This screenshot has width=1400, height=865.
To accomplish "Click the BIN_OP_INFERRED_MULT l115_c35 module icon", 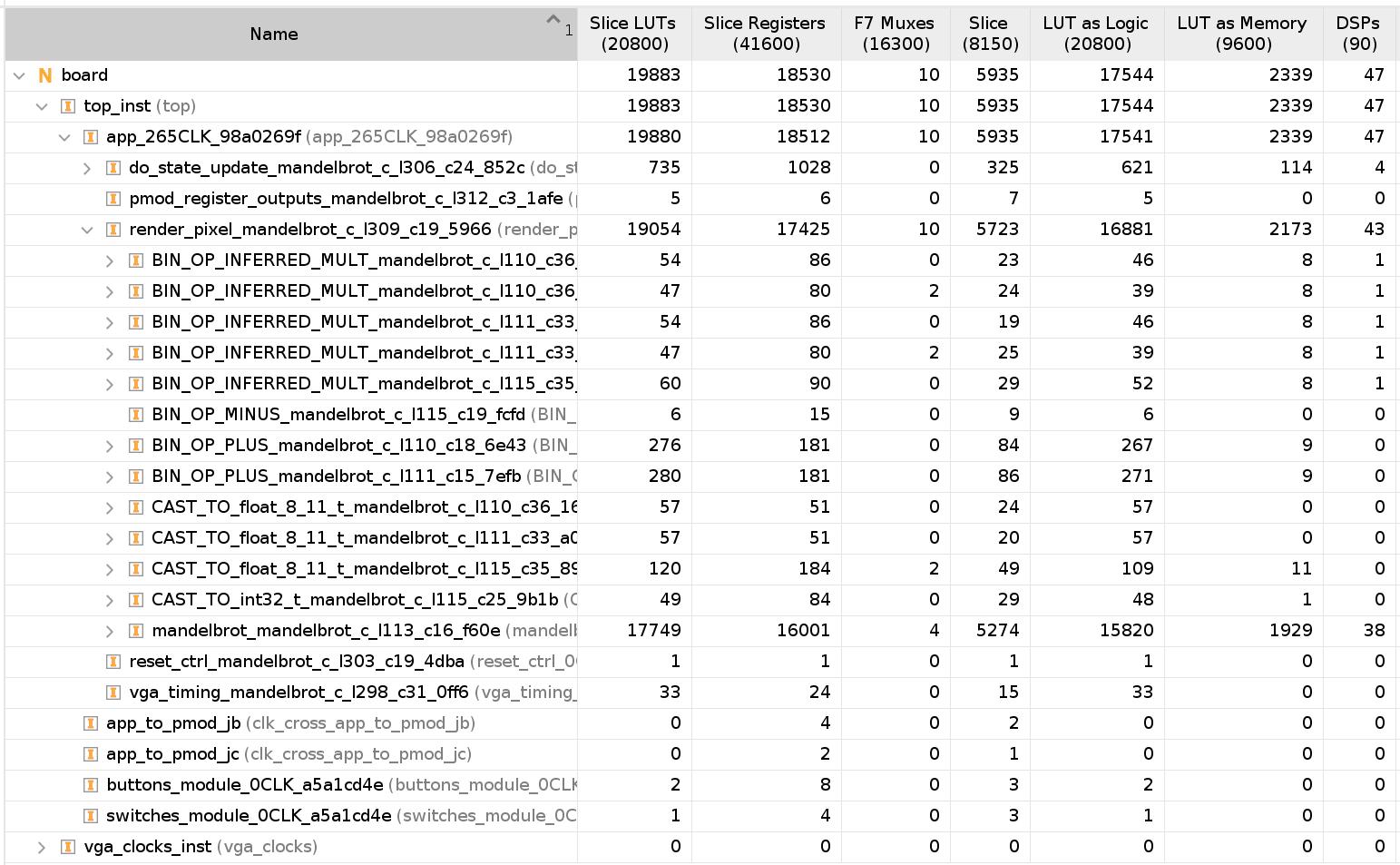I will pyautogui.click(x=136, y=384).
